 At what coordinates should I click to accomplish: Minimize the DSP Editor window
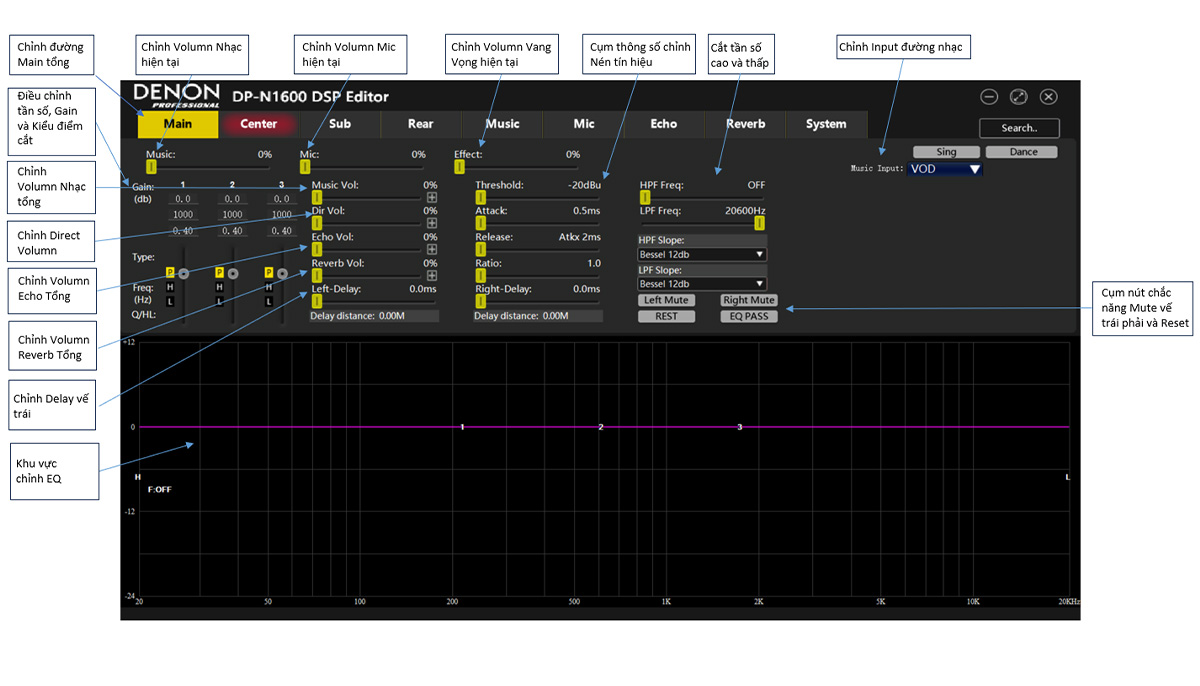[x=989, y=97]
